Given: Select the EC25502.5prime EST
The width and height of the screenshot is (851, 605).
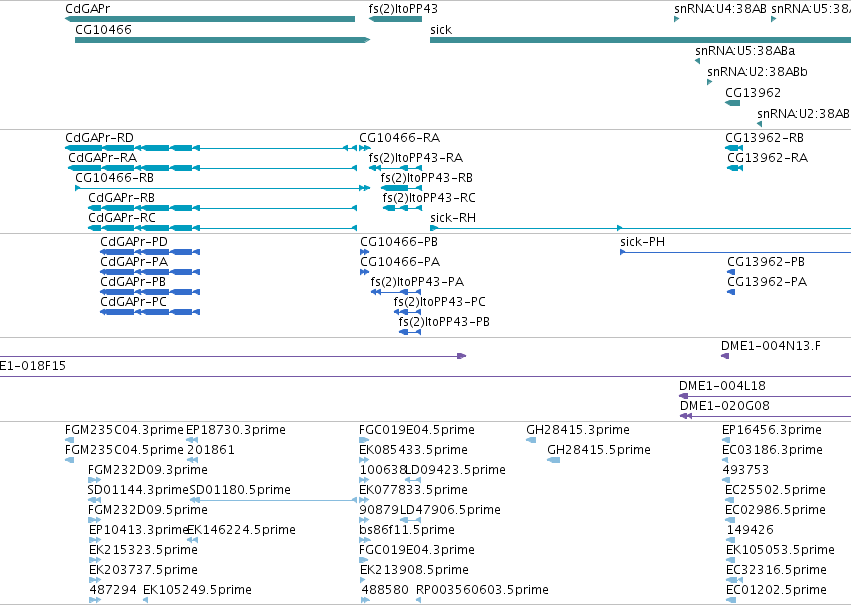Looking at the screenshot, I should tap(730, 500).
